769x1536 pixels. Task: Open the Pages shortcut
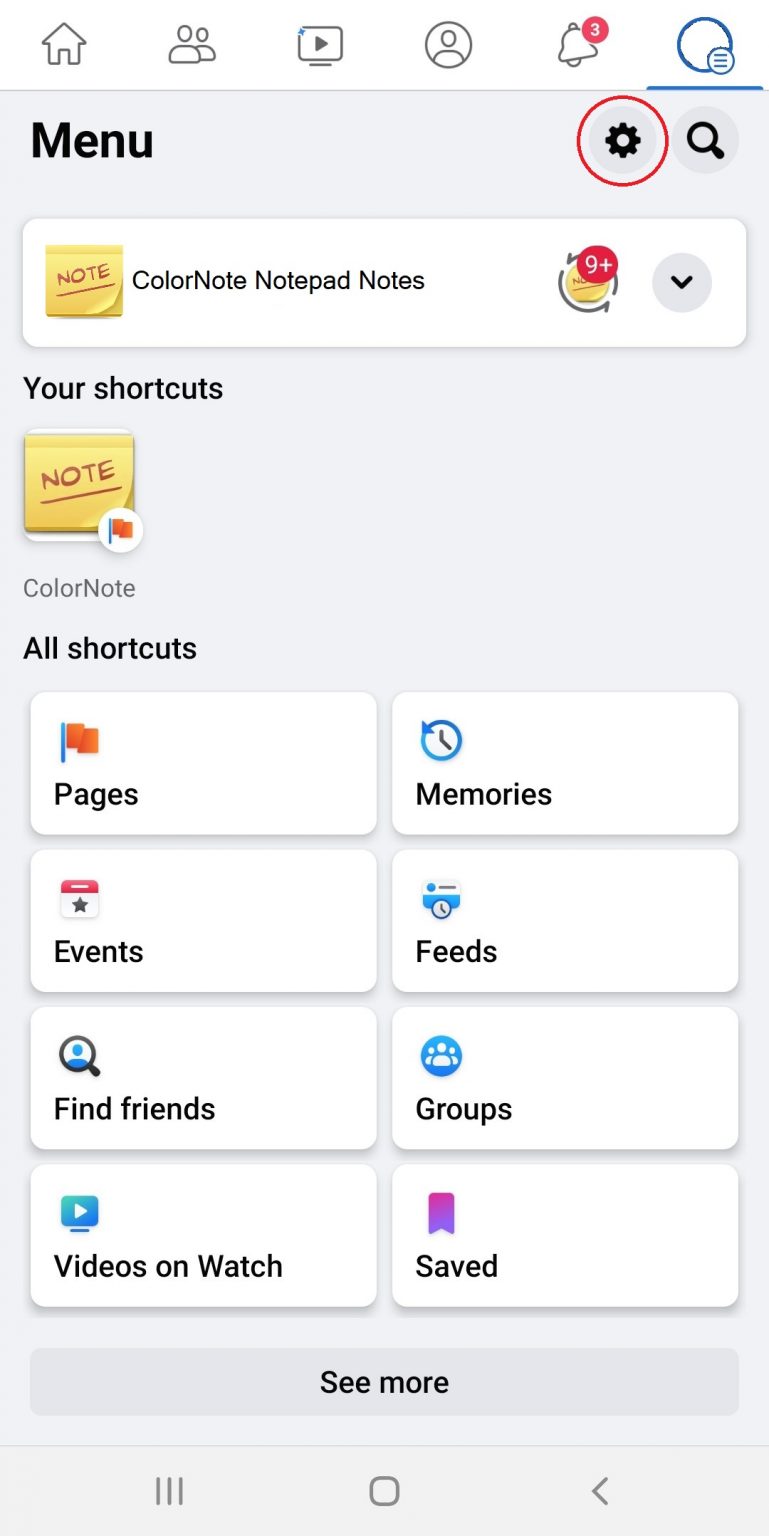tap(204, 763)
